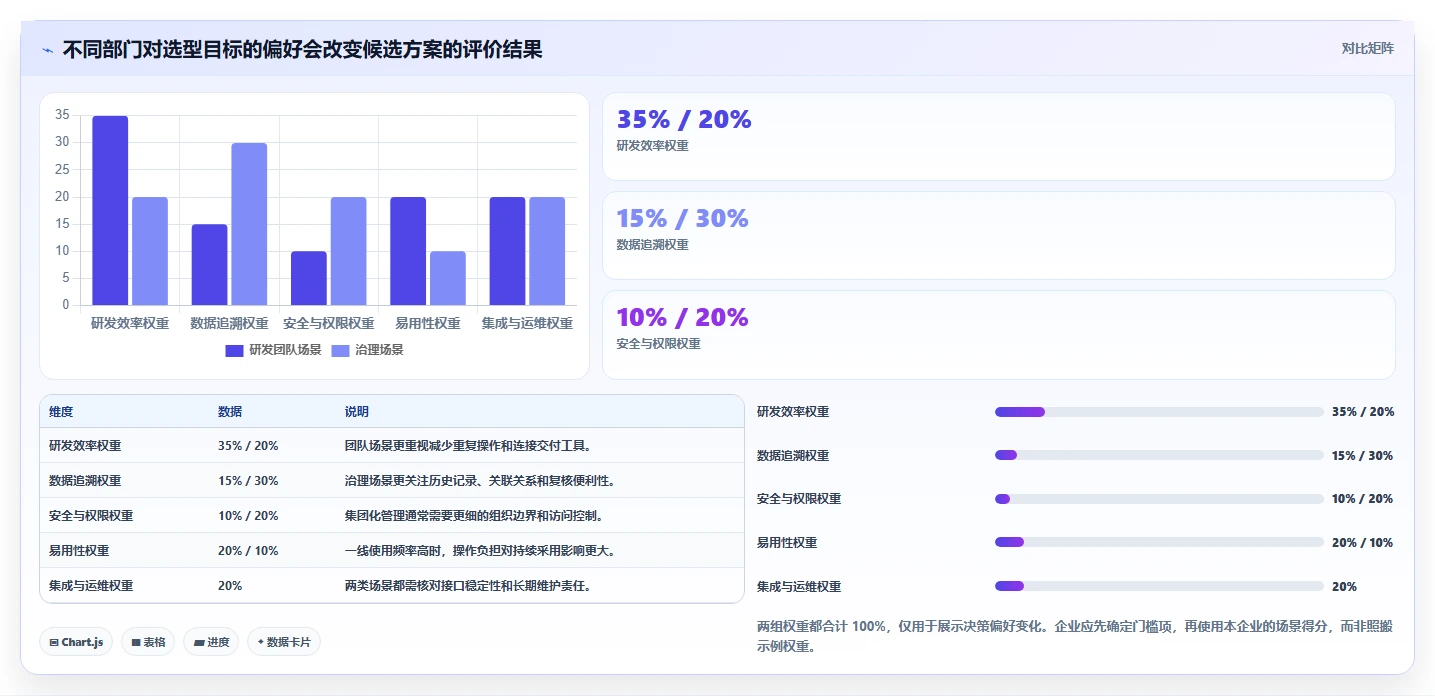Click the 表格 tag chip
The width and height of the screenshot is (1435, 696).
(148, 642)
